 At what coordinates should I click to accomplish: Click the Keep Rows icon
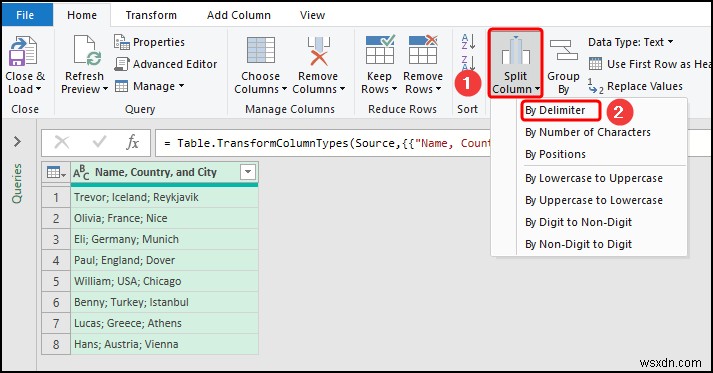[380, 50]
